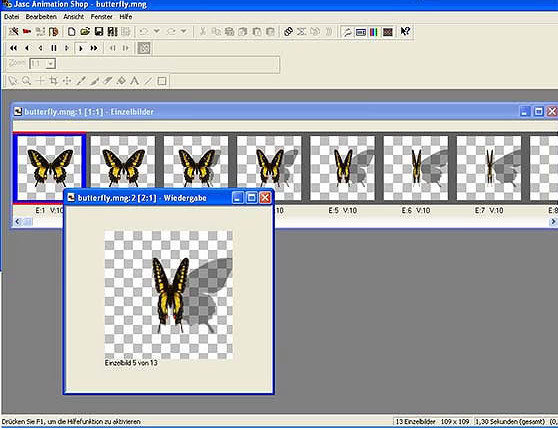Maximize the Einzelbilder window

pos(538,111)
